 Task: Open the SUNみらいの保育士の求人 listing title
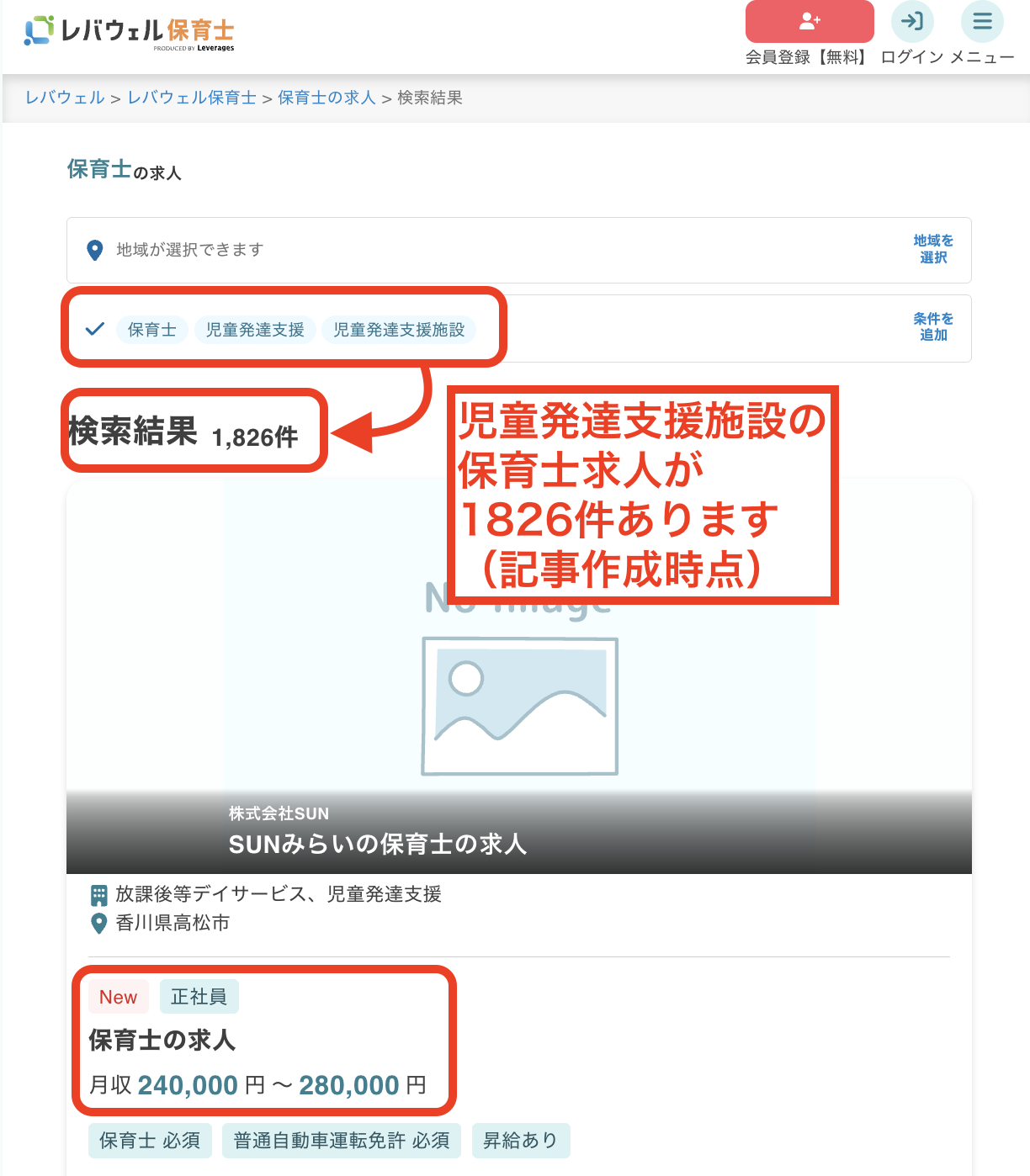point(378,844)
